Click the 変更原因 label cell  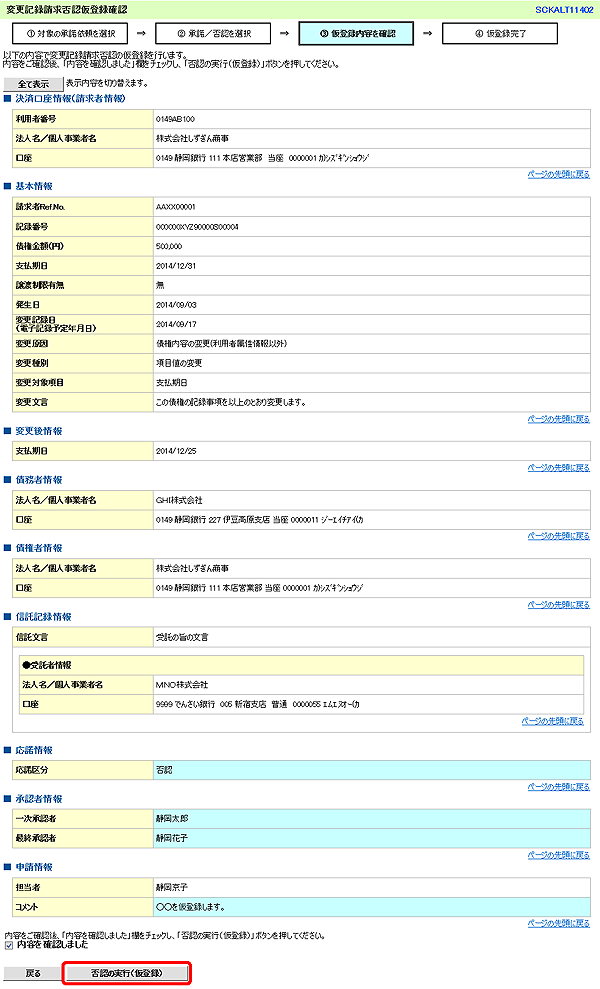pos(83,344)
